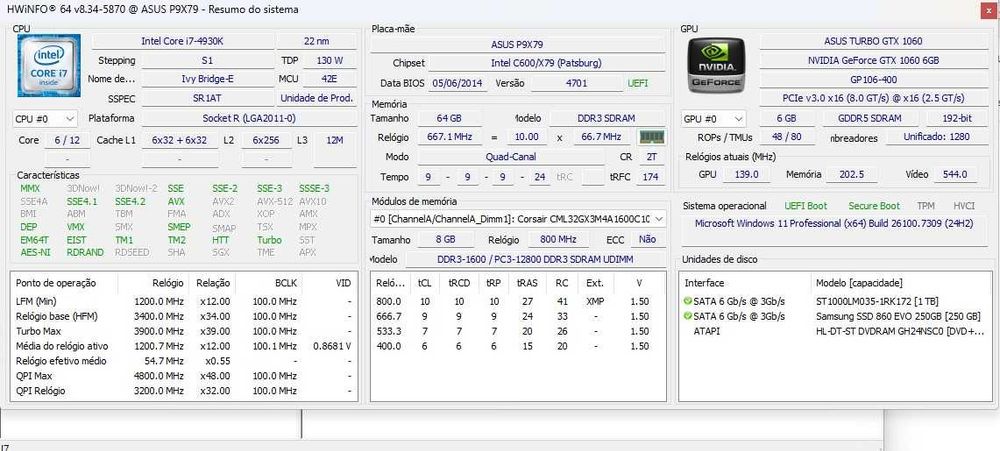Select the Samsung SSD 860 EVO 250GB row
1000x451 pixels.
coord(835,316)
